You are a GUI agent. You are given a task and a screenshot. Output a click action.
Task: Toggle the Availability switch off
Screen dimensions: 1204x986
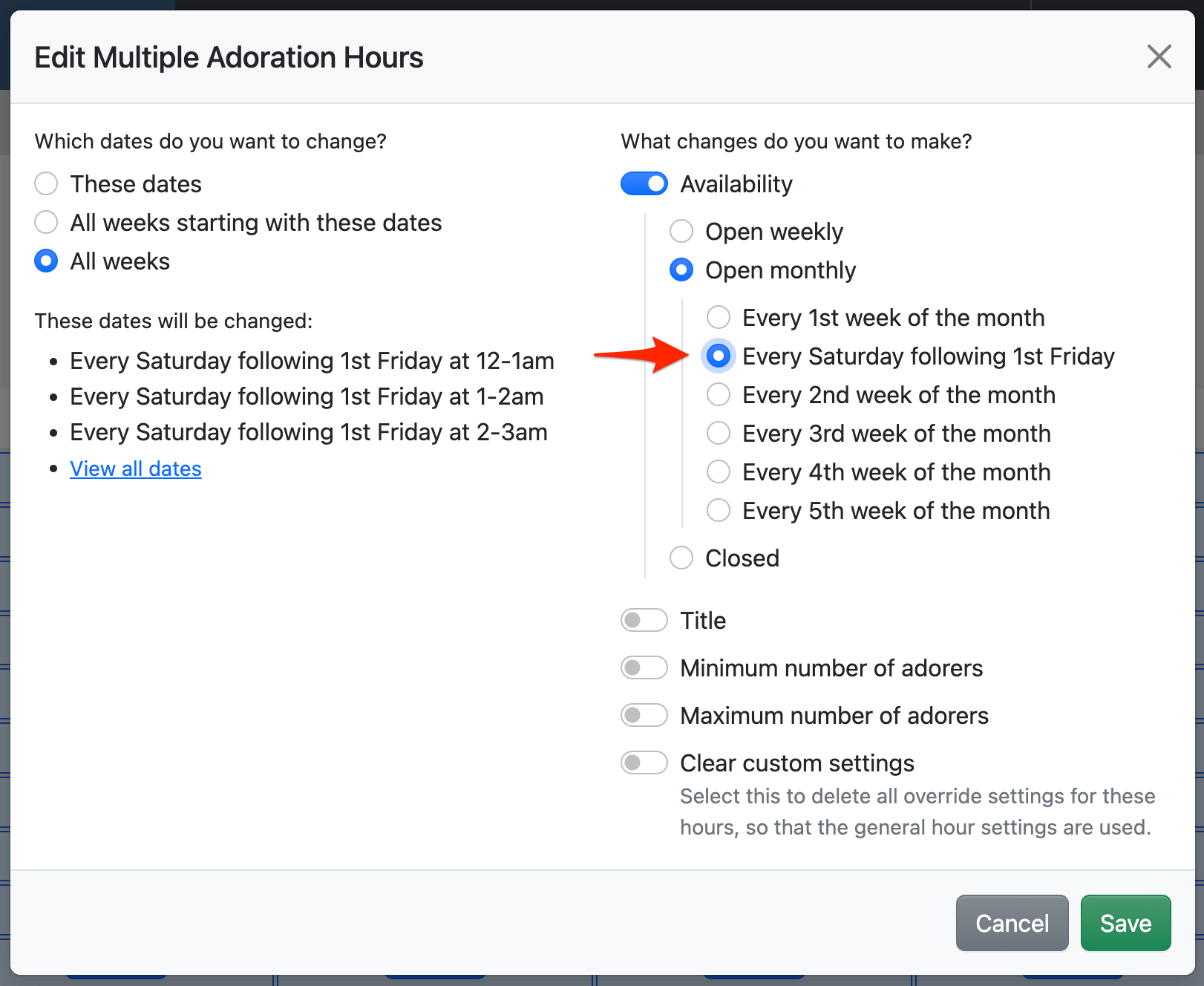click(x=644, y=184)
